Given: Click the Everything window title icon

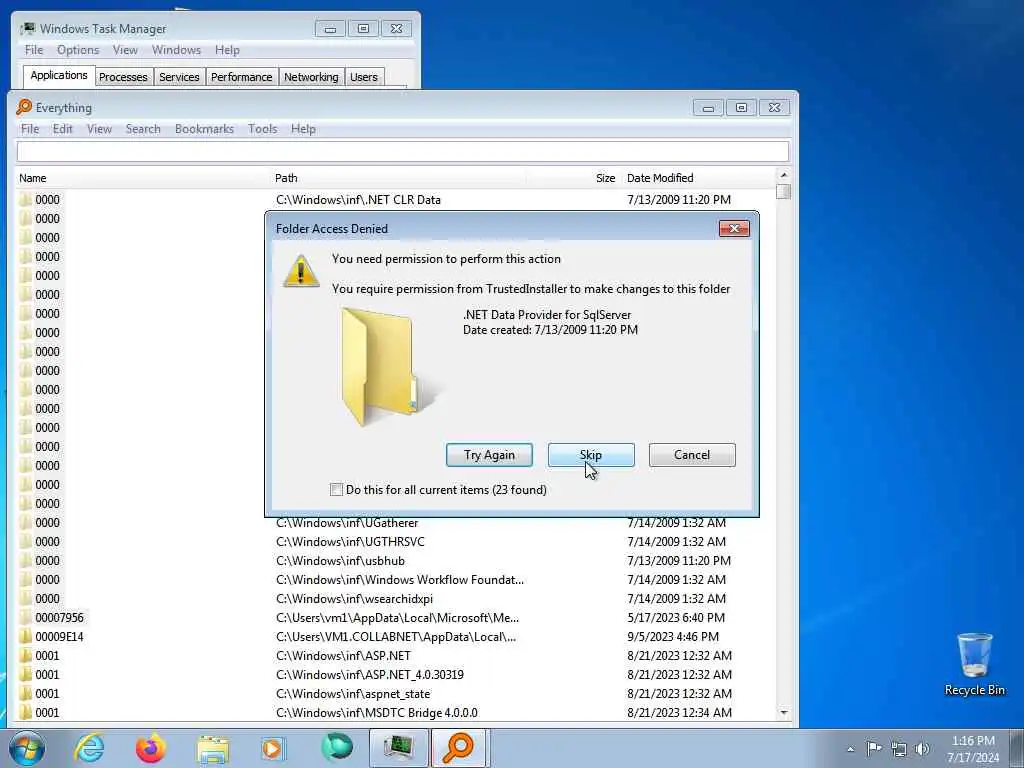Looking at the screenshot, I should (24, 107).
